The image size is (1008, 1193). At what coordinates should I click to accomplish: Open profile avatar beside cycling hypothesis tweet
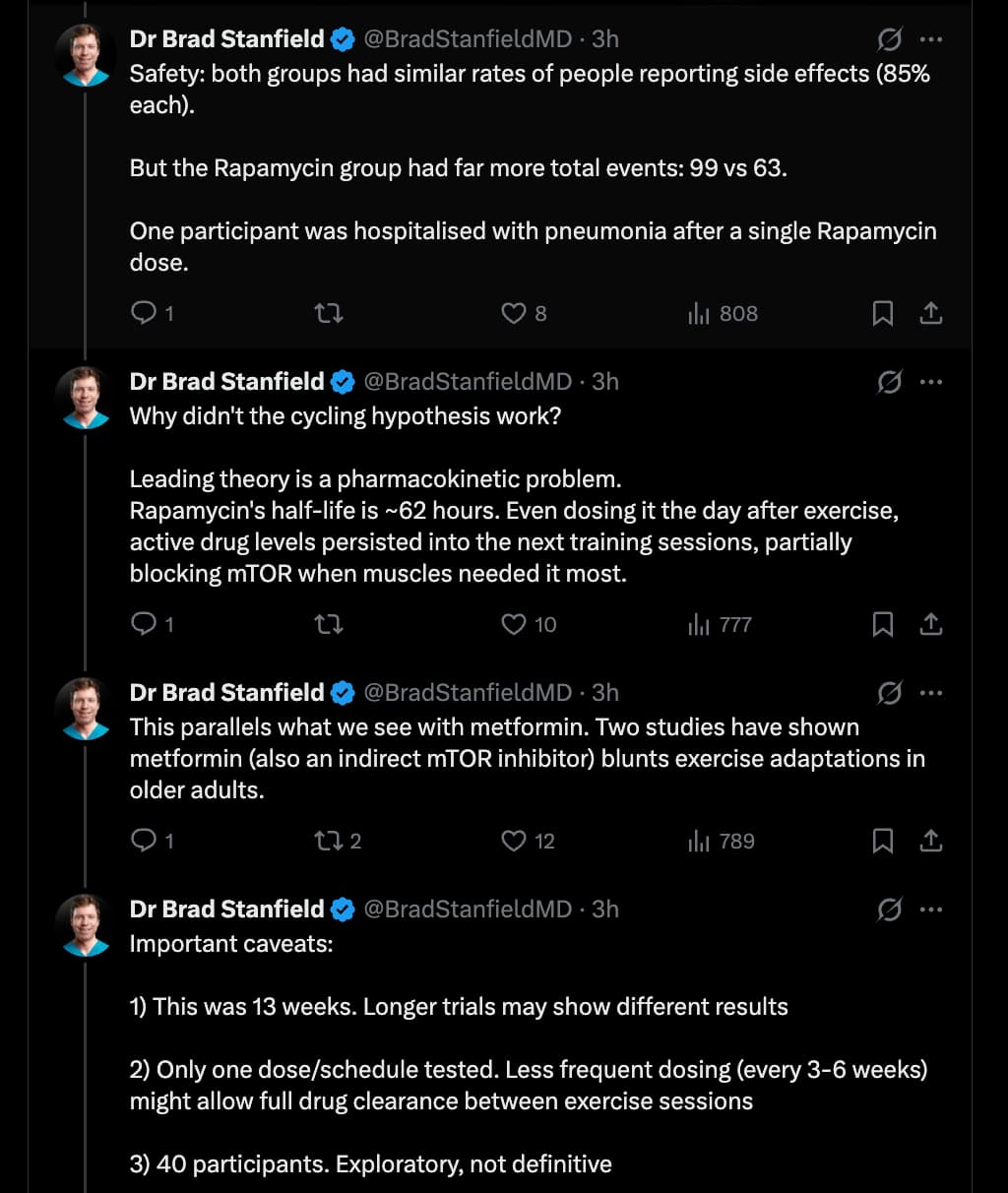(86, 398)
